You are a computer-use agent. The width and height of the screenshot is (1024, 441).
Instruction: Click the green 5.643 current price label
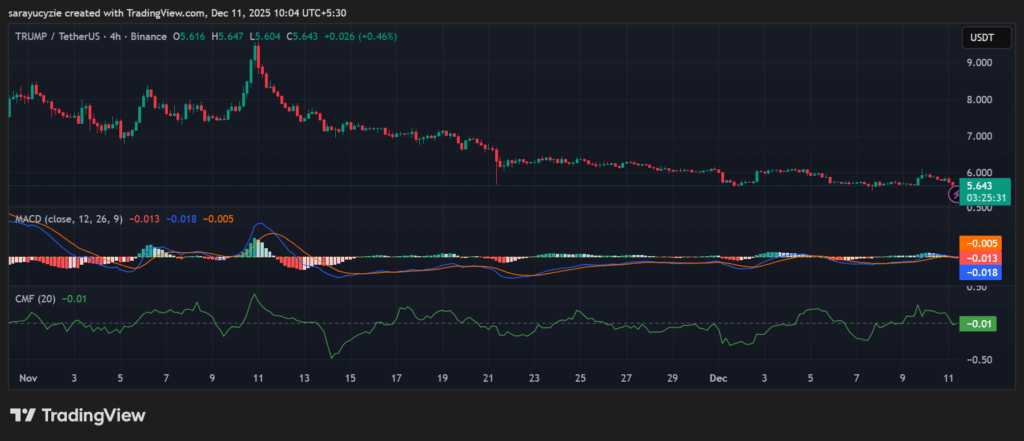tap(979, 185)
